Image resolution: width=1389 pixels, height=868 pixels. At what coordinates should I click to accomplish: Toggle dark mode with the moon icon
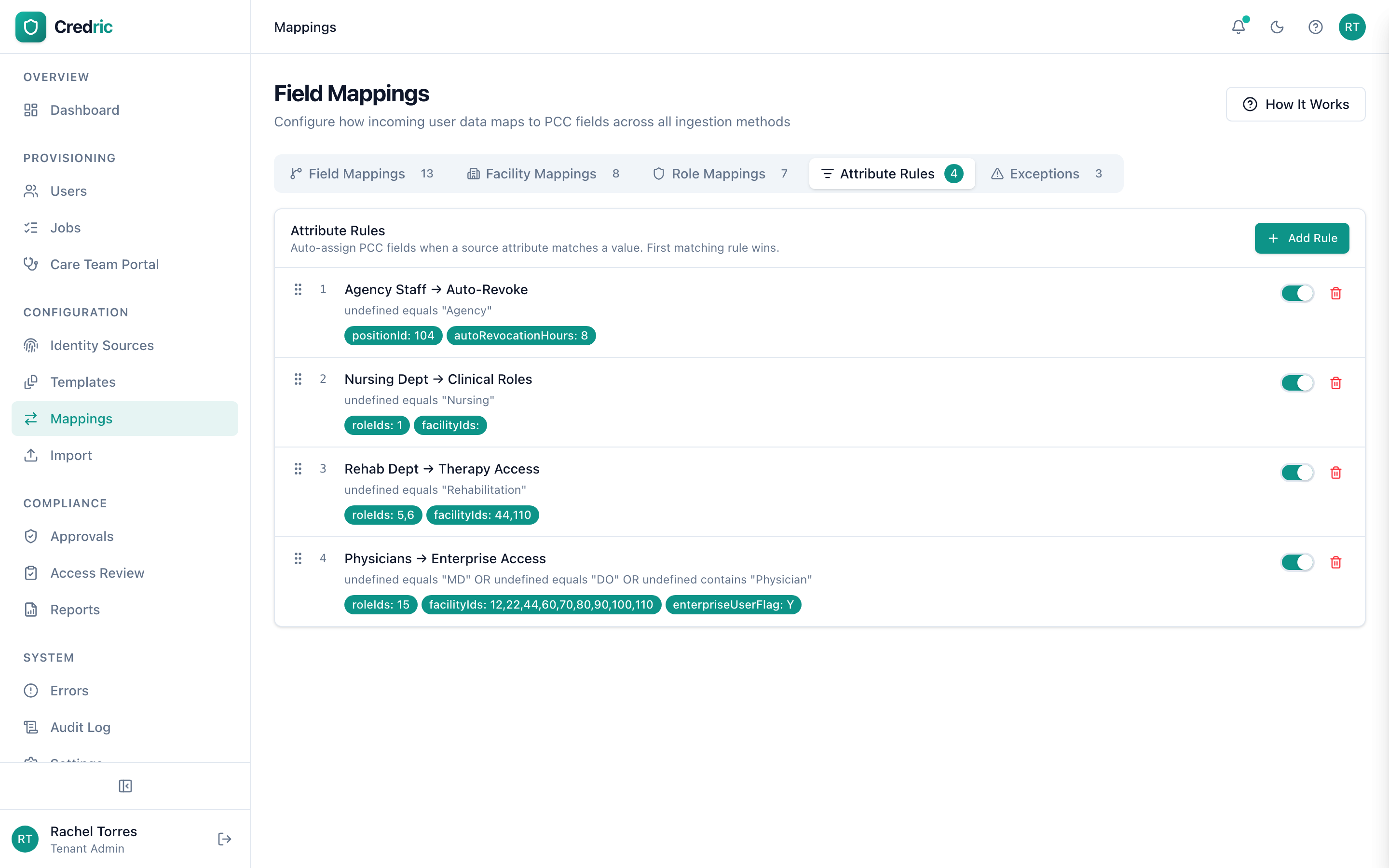click(1277, 27)
